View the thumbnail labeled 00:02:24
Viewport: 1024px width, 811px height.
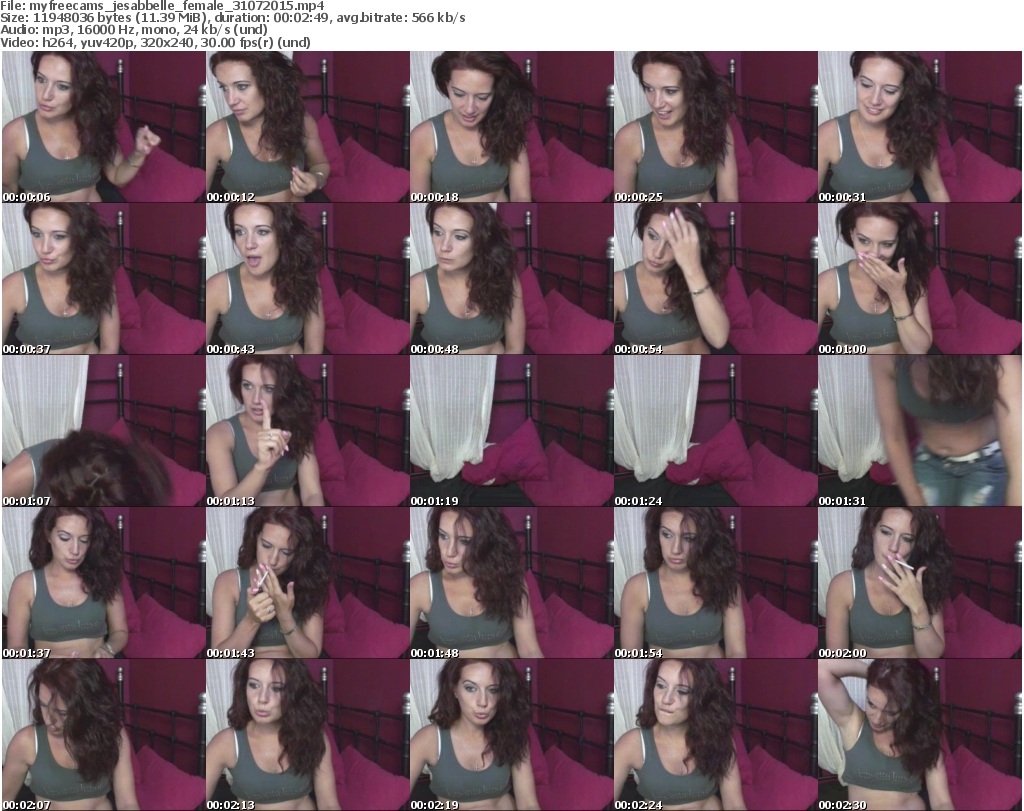(x=716, y=735)
